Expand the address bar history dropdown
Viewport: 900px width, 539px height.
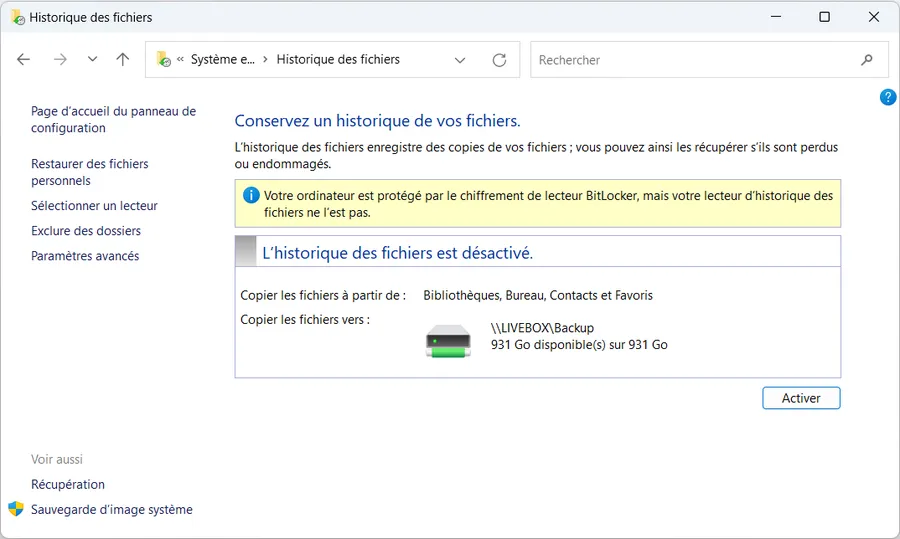460,60
